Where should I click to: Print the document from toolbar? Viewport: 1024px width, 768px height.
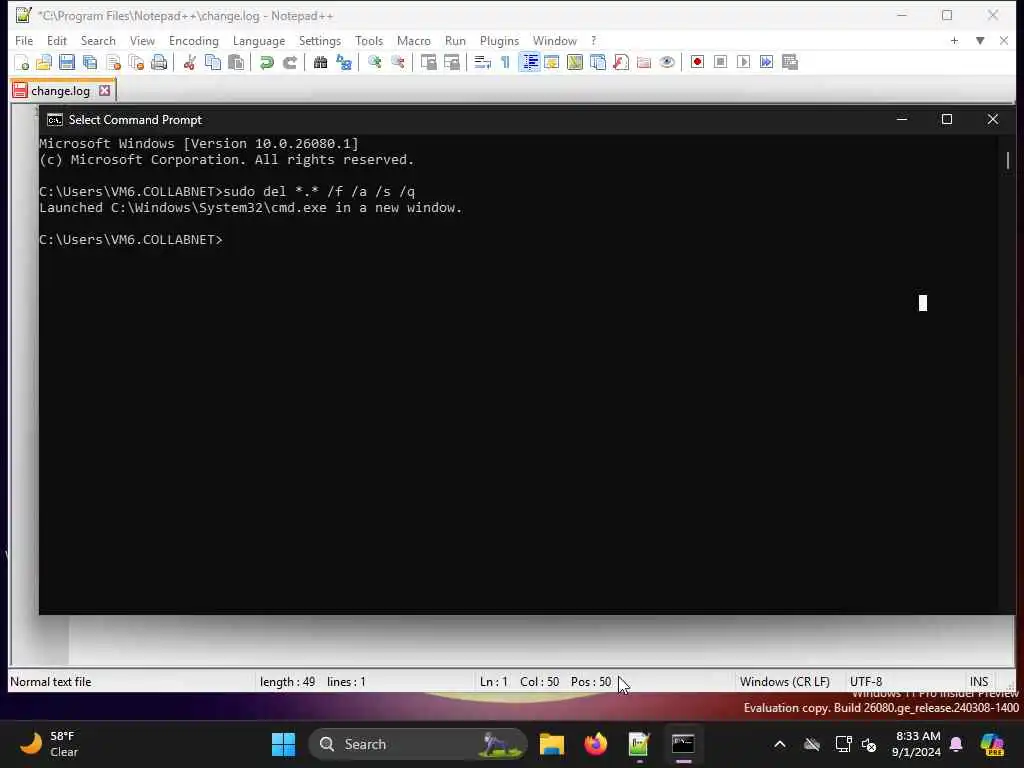pyautogui.click(x=159, y=62)
